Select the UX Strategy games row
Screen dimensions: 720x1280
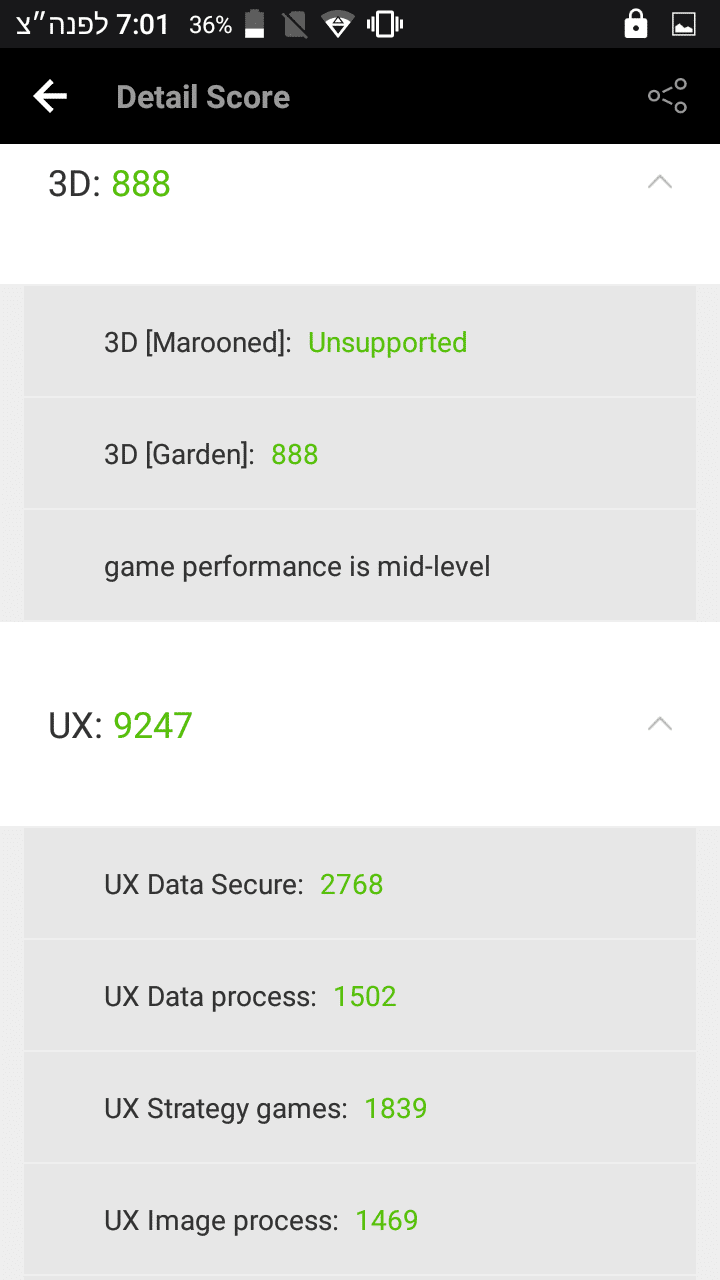click(x=360, y=1108)
